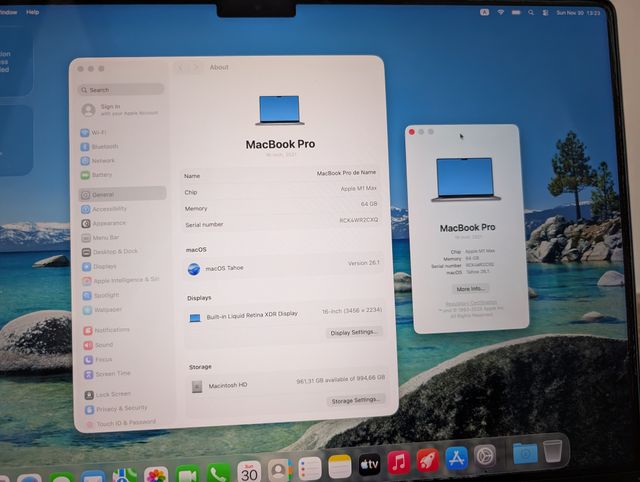The image size is (640, 482).
Task: Click System Settings icon in the Dock
Action: [x=485, y=456]
